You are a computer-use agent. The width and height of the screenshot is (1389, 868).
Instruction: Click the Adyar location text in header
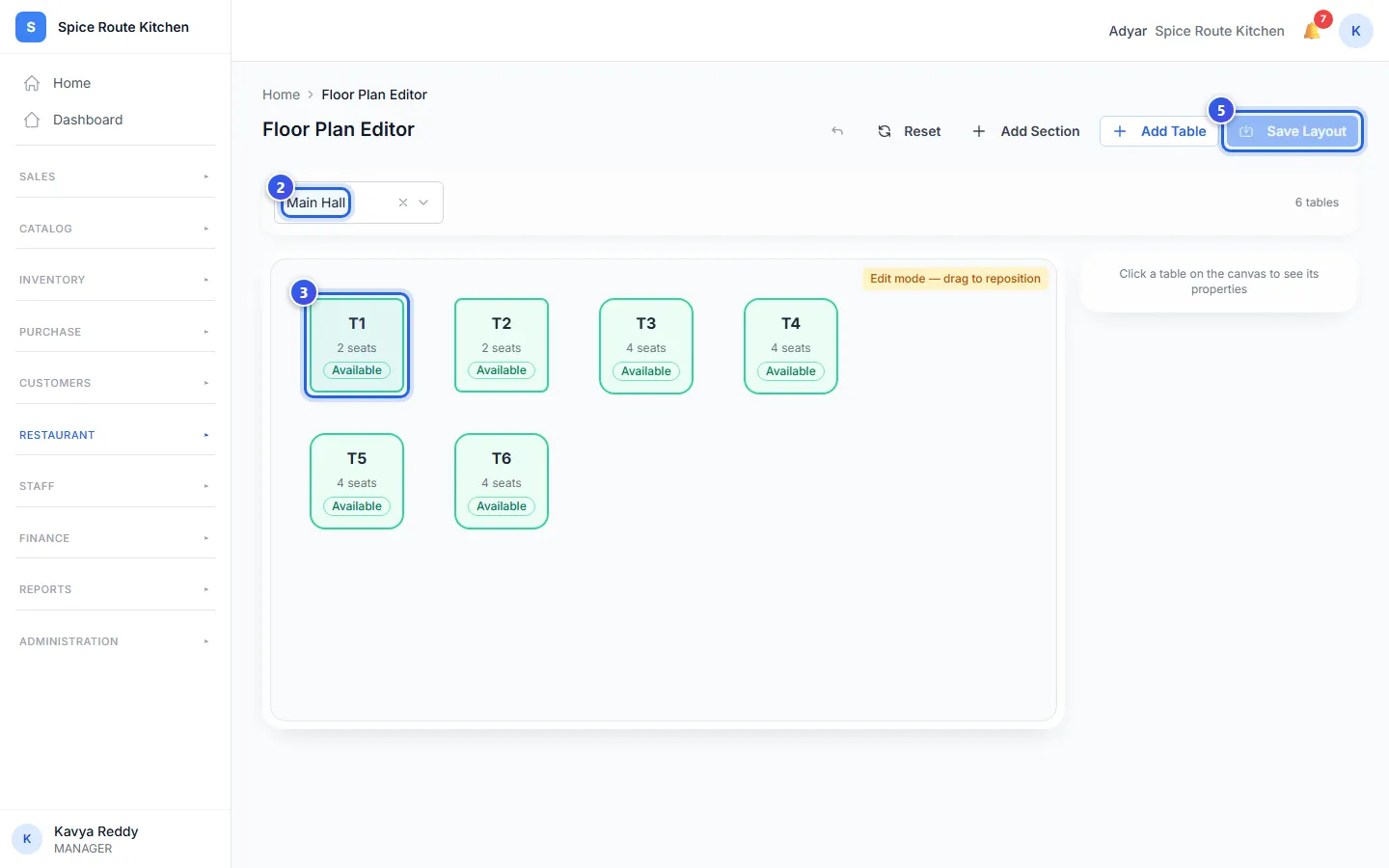tap(1128, 31)
